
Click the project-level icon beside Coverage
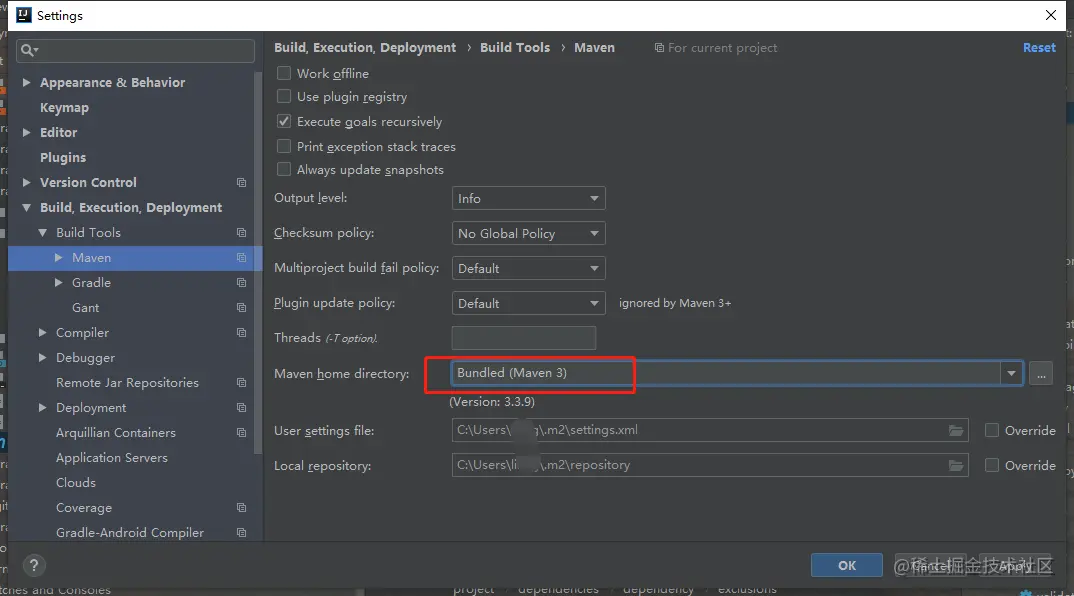coord(241,508)
